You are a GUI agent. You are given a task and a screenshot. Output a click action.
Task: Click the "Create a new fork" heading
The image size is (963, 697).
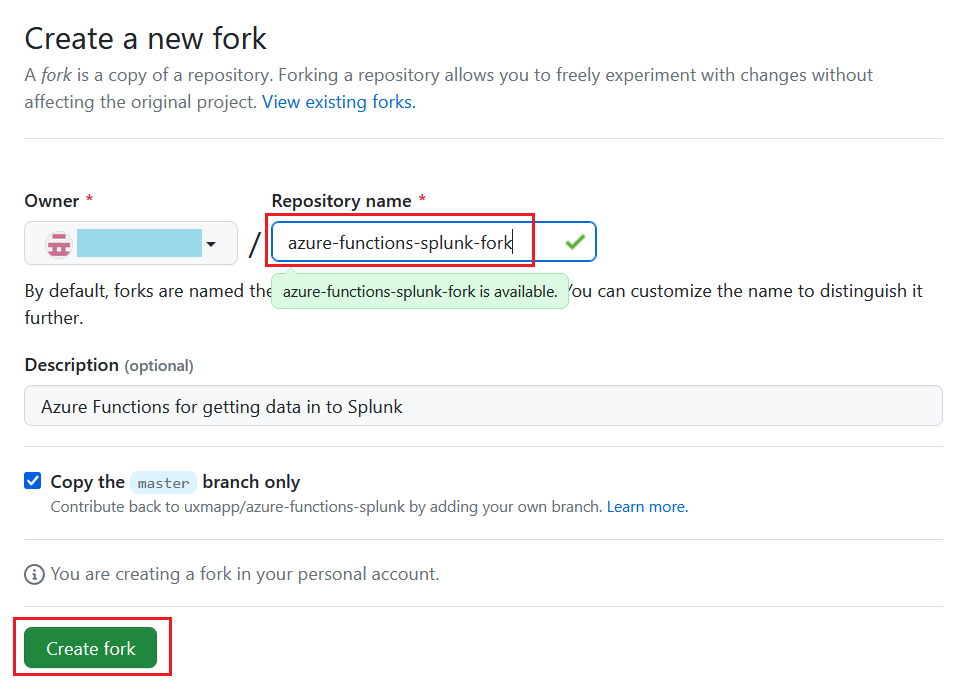[x=146, y=39]
